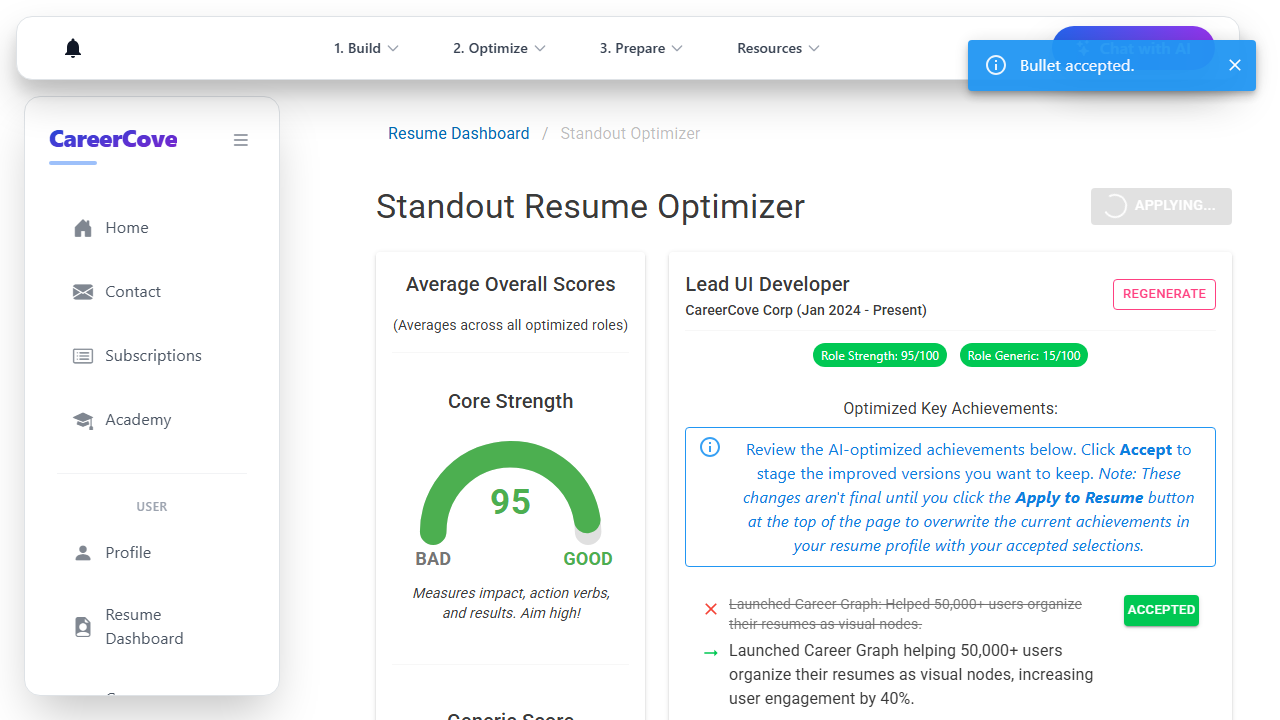Click Resume Dashboard breadcrumb link
The height and width of the screenshot is (720, 1280).
[x=459, y=134]
